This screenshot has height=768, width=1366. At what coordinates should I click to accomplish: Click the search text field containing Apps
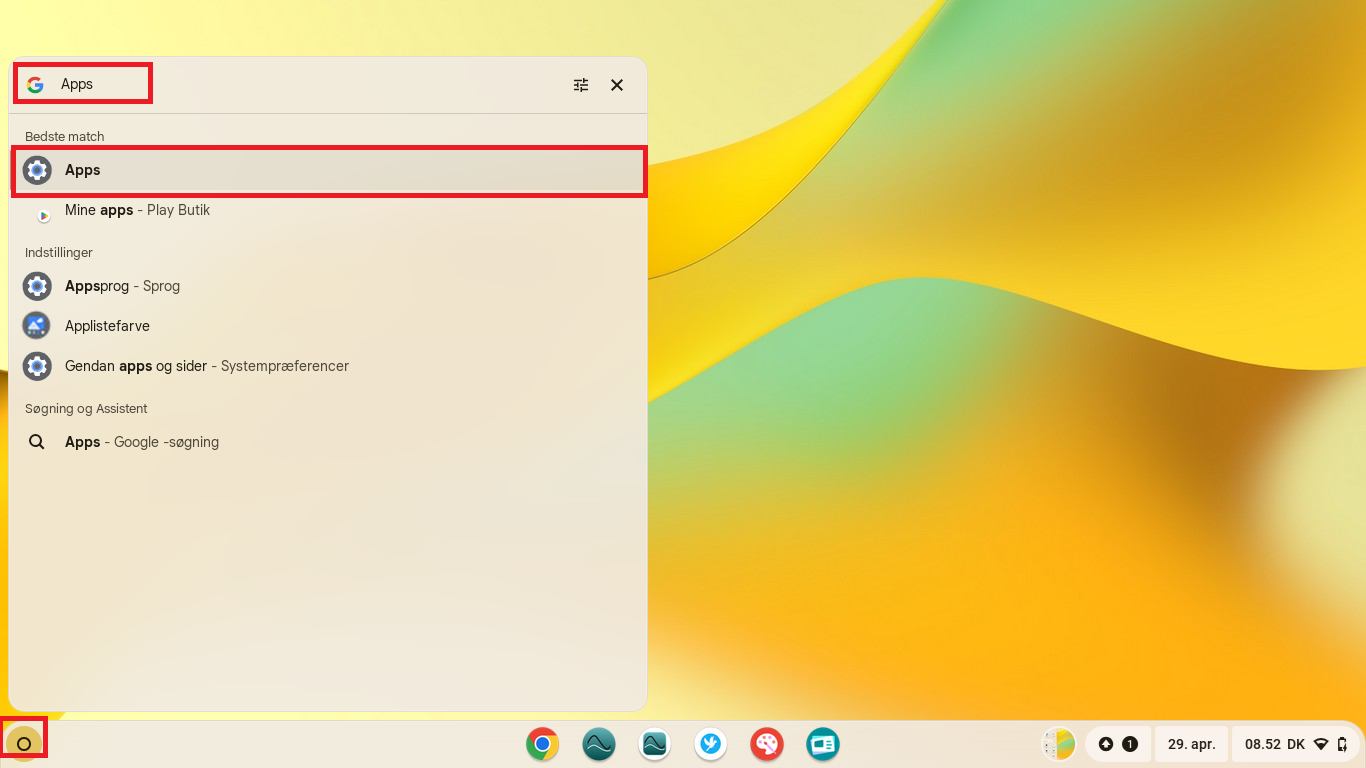point(300,85)
